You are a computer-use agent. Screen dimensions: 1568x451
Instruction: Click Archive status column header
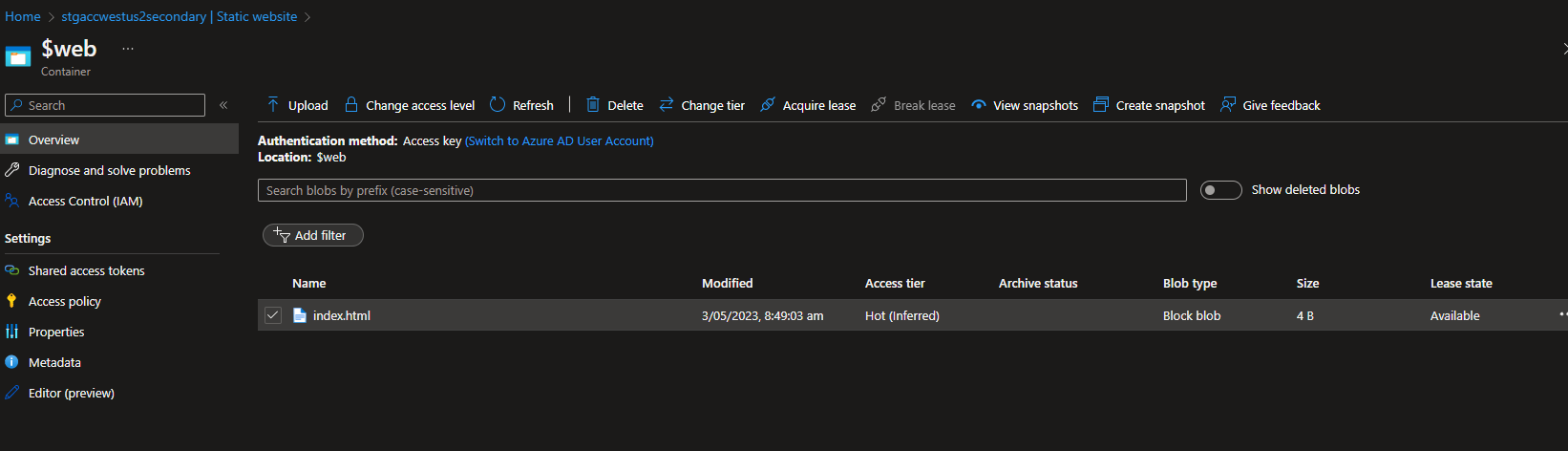[1038, 283]
